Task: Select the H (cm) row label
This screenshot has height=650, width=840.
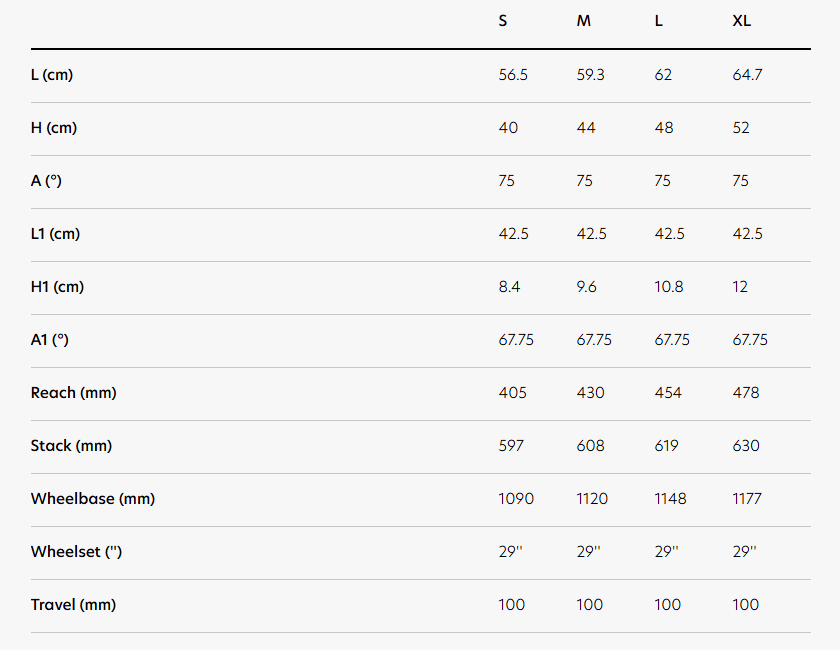Action: click(x=54, y=128)
